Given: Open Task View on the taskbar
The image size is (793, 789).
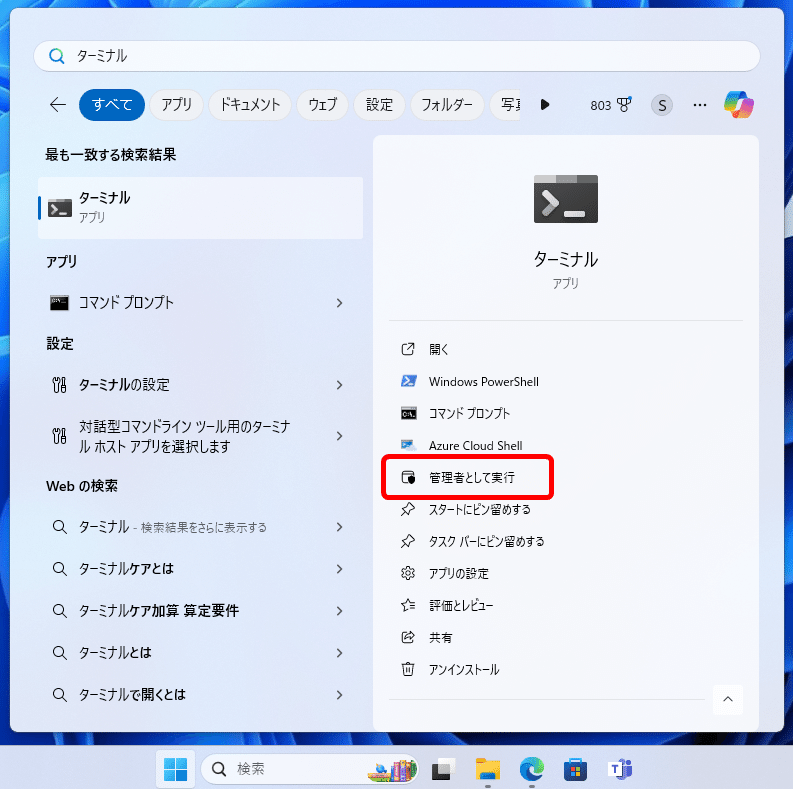Looking at the screenshot, I should coord(444,769).
